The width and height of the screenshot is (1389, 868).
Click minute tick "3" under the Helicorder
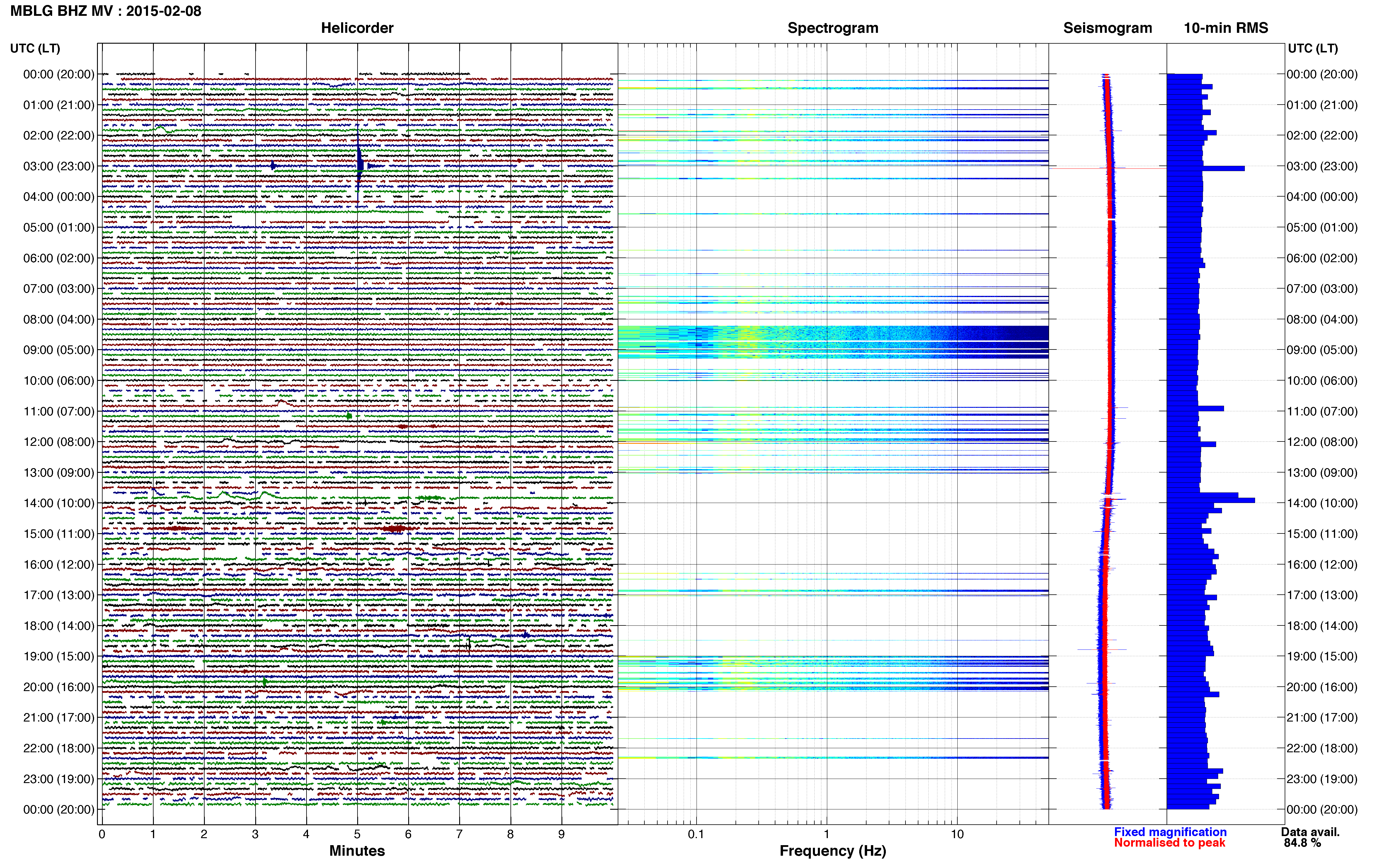(x=255, y=834)
